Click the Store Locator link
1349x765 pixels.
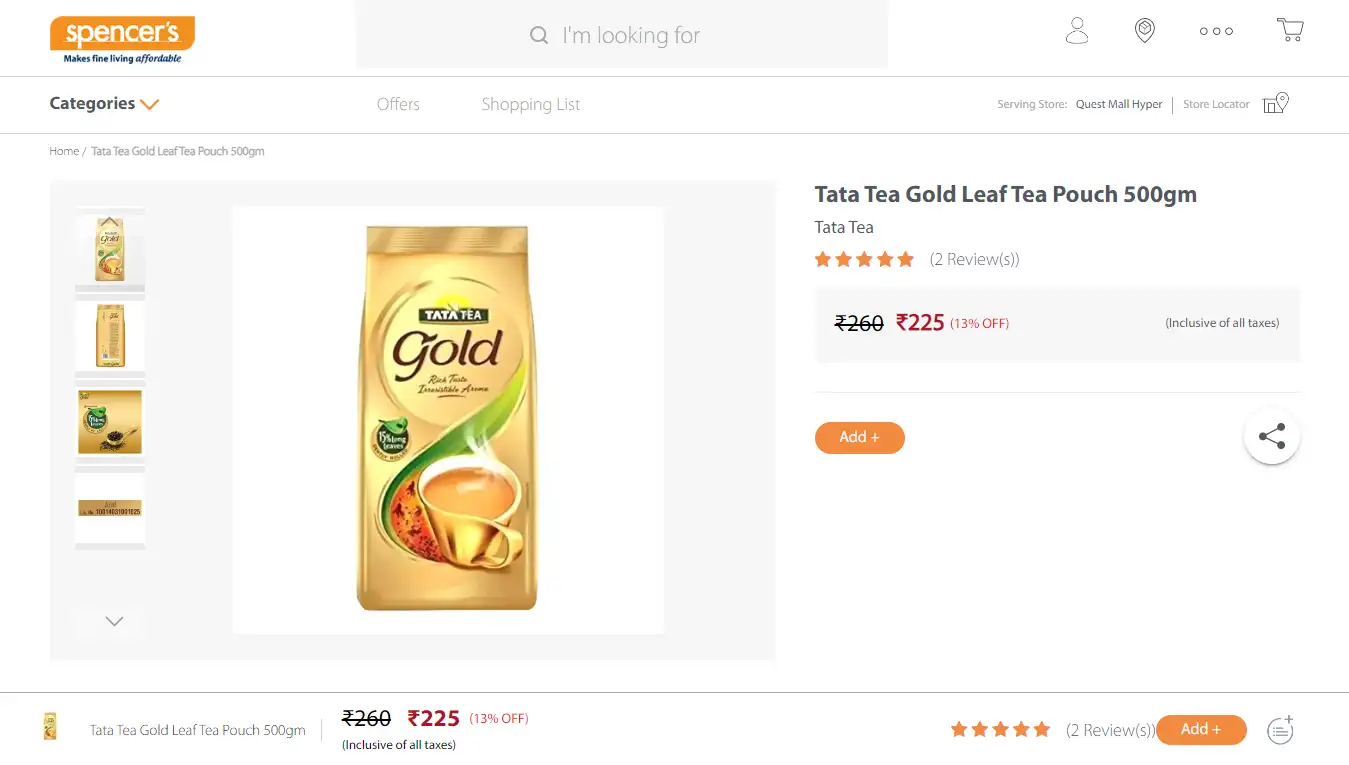[x=1216, y=104]
